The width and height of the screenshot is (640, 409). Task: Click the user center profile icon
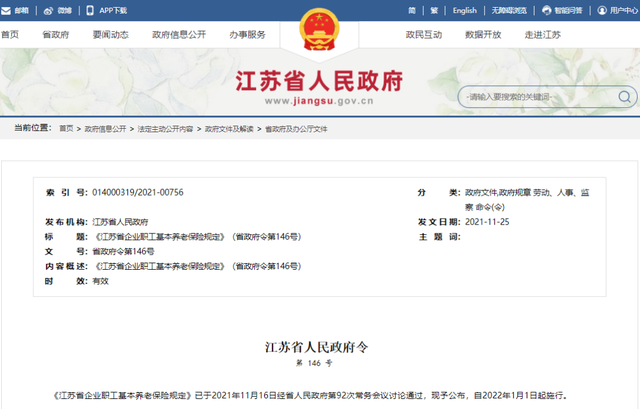pos(602,11)
